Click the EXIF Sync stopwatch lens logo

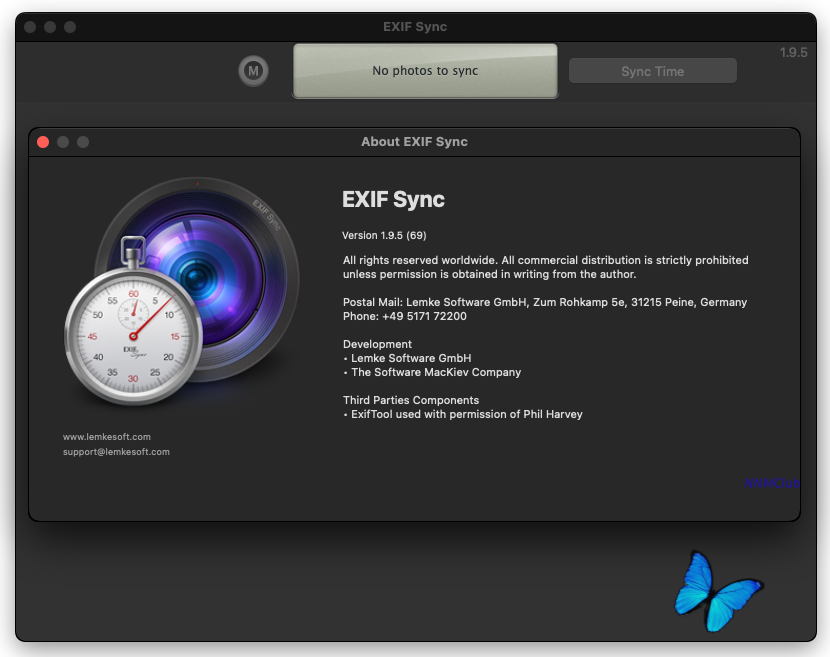(x=182, y=291)
